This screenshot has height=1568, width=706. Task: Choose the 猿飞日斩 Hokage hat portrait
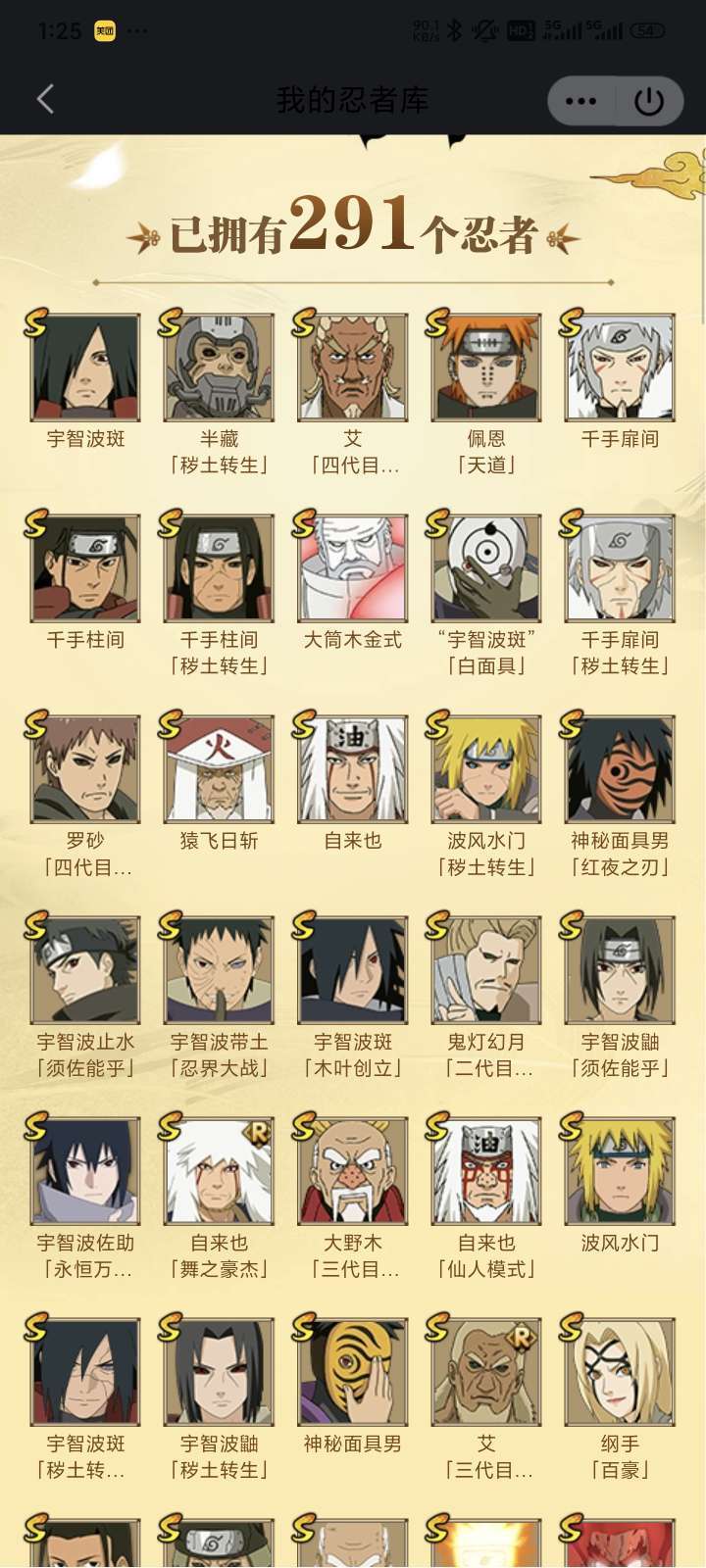coord(219,769)
